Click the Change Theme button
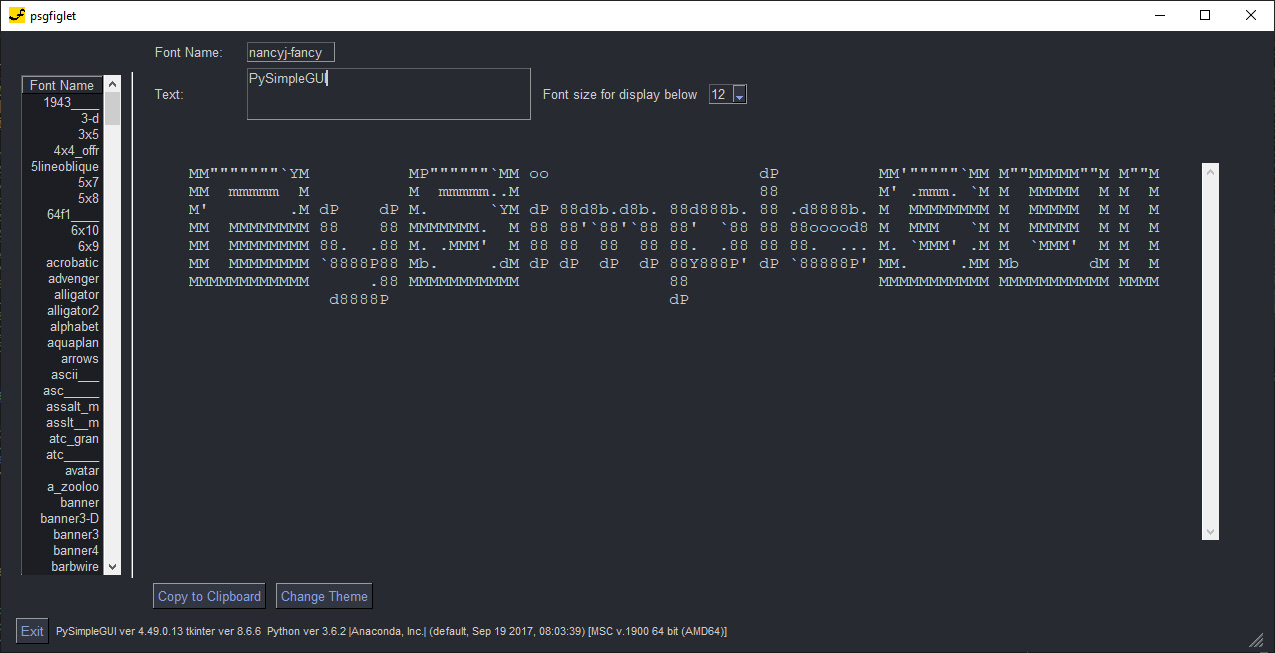 [x=323, y=595]
